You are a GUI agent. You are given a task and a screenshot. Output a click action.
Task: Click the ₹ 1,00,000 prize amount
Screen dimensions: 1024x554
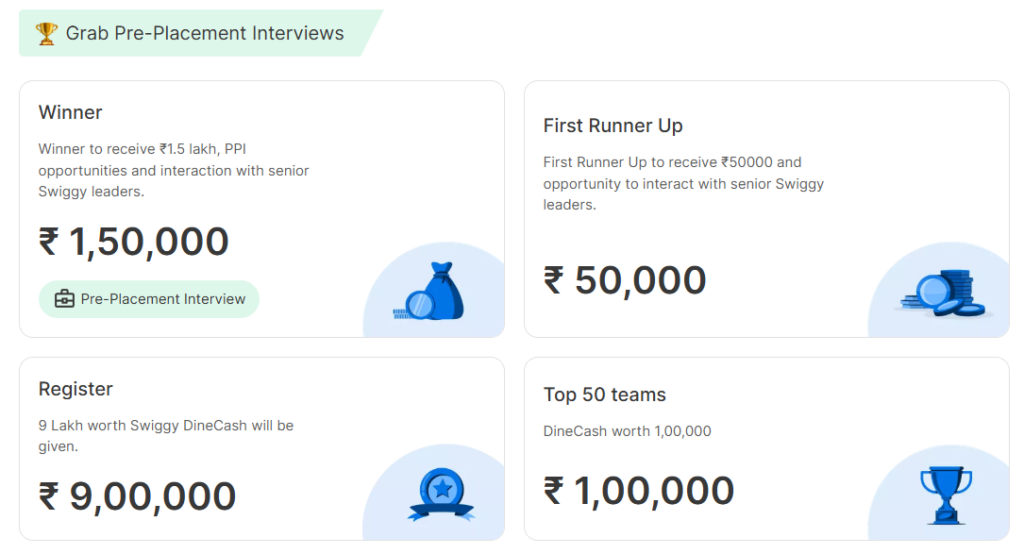pyautogui.click(x=639, y=490)
